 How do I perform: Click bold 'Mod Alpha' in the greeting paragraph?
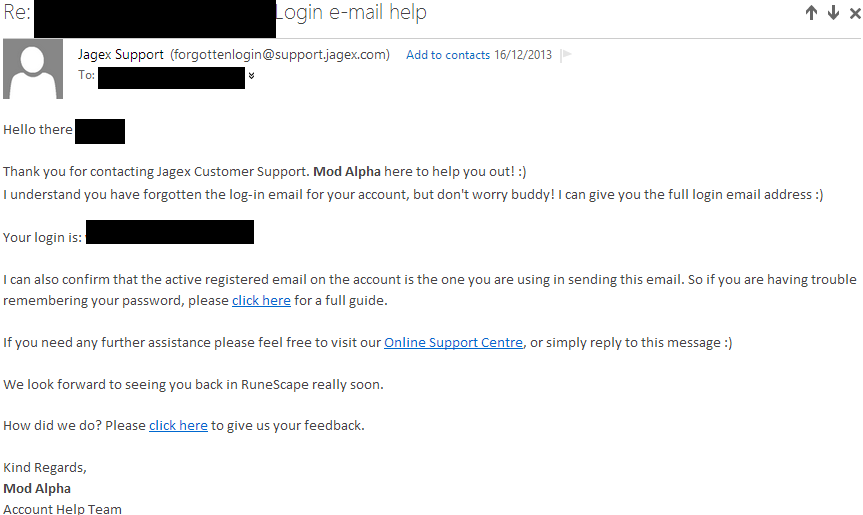pos(347,172)
